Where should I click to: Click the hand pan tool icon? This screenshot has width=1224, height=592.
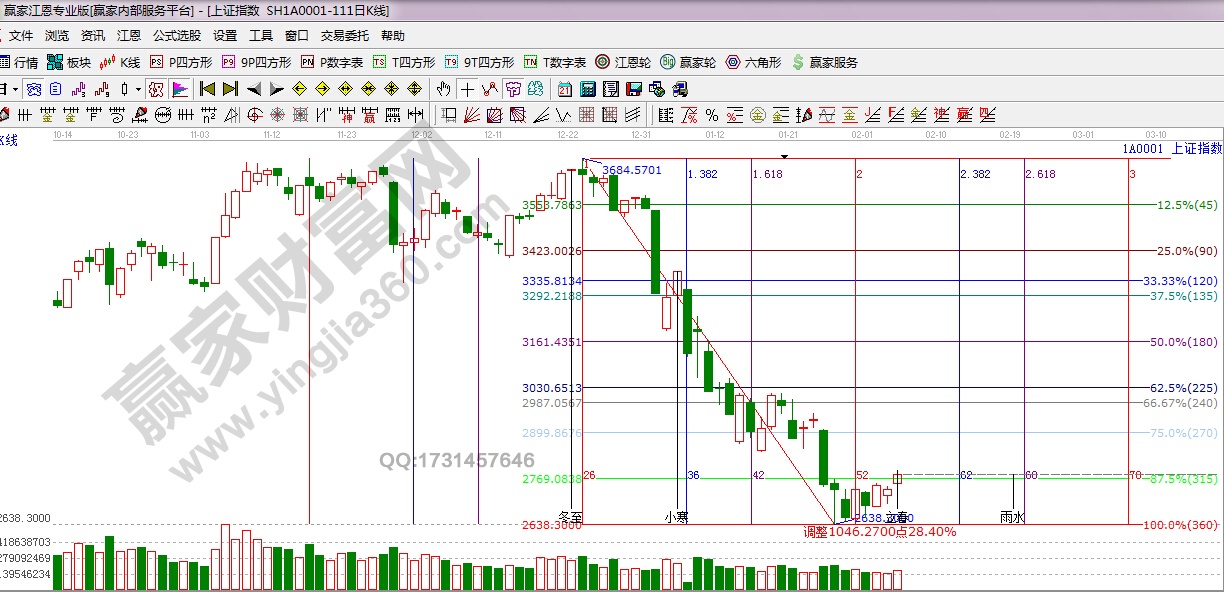(x=445, y=89)
